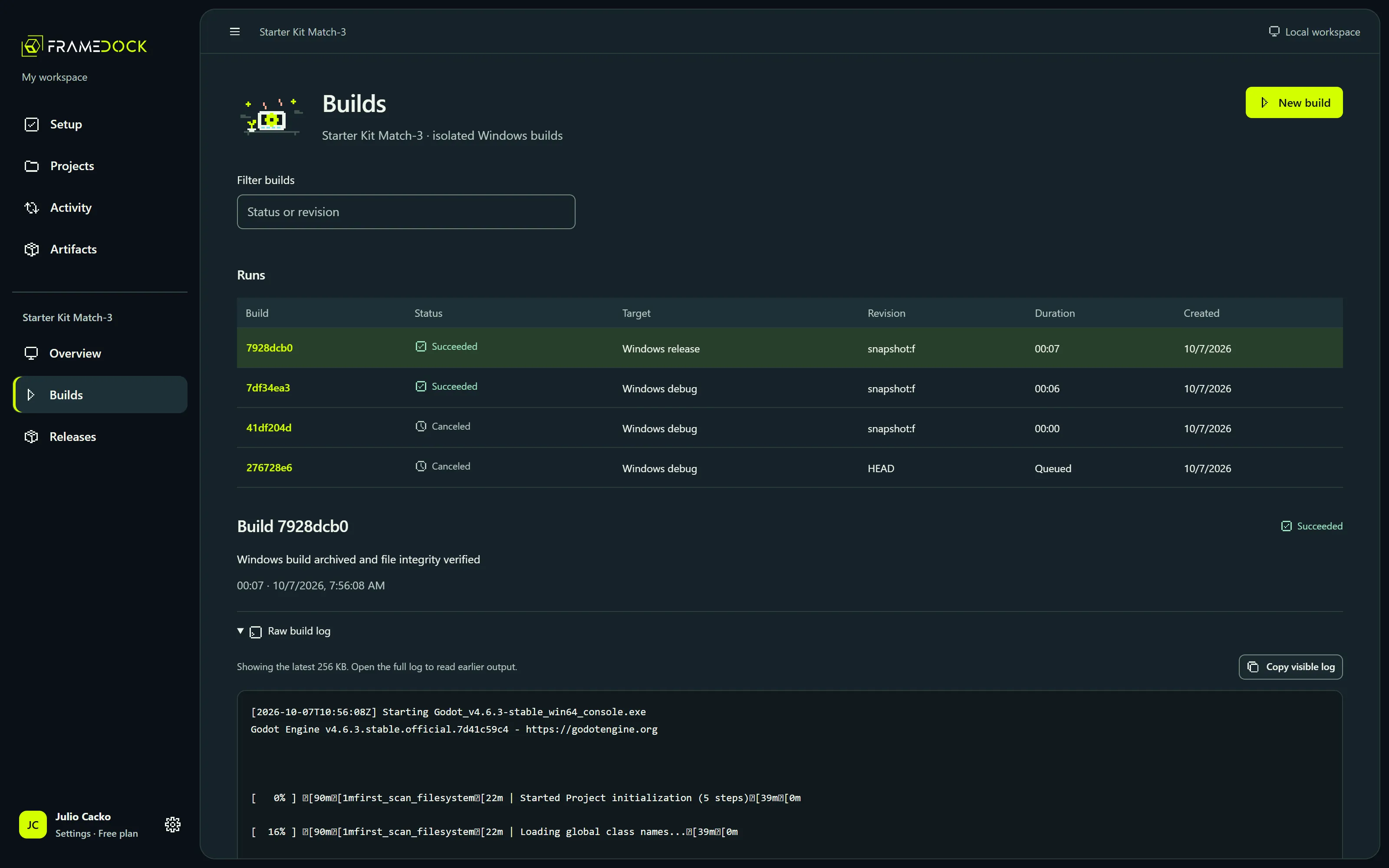Click Canceled clock icon in 276728e6 row
Image resolution: width=1389 pixels, height=868 pixels.
click(x=421, y=466)
